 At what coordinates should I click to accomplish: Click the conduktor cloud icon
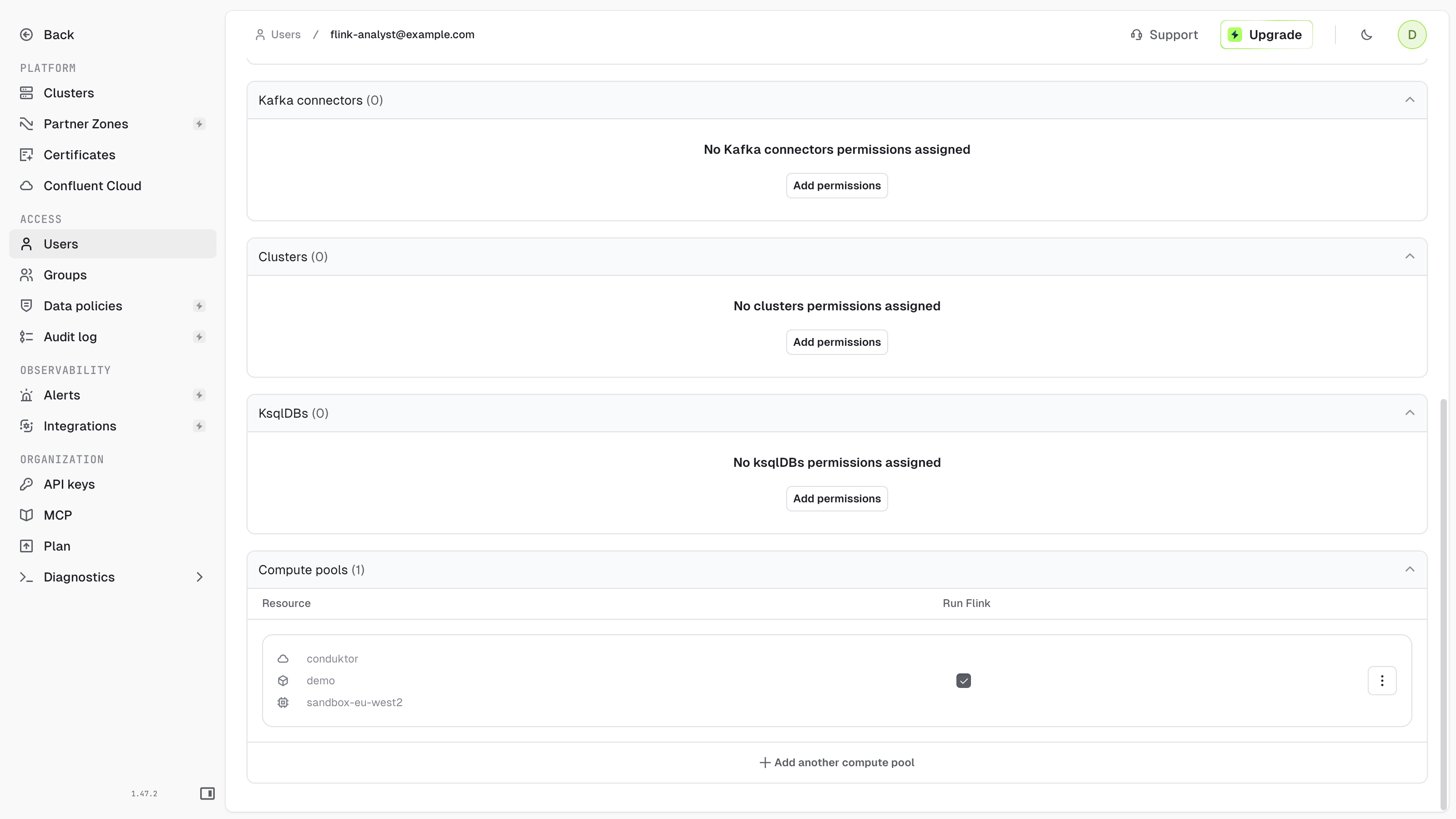tap(283, 659)
